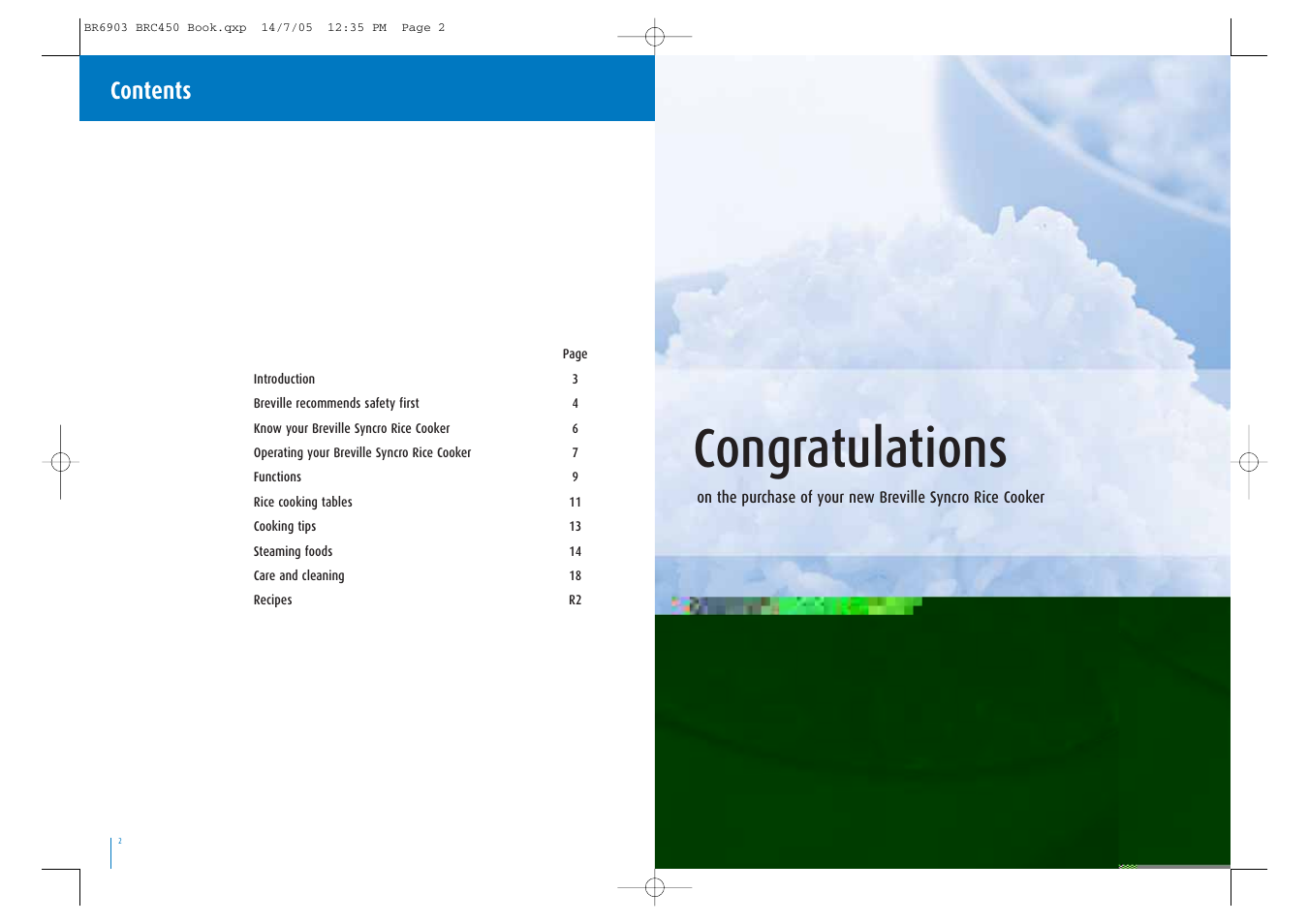Screen dimensions: 1309x924
Task: Select the 'Care and cleaning' entry
Action: point(298,575)
